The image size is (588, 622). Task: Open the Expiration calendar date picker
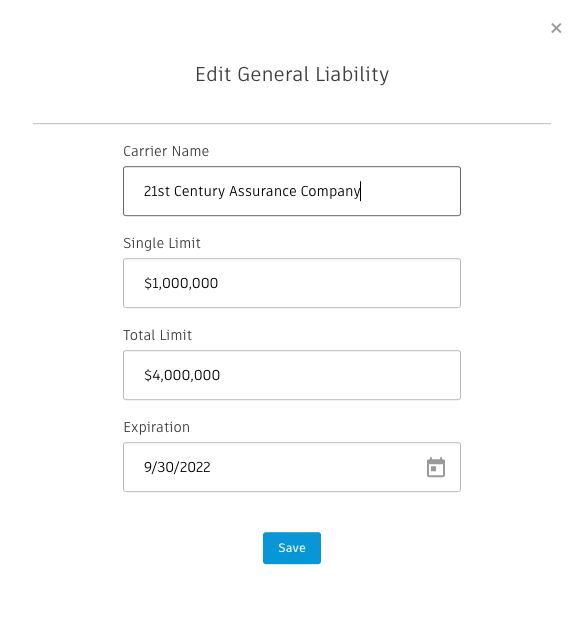(x=436, y=467)
